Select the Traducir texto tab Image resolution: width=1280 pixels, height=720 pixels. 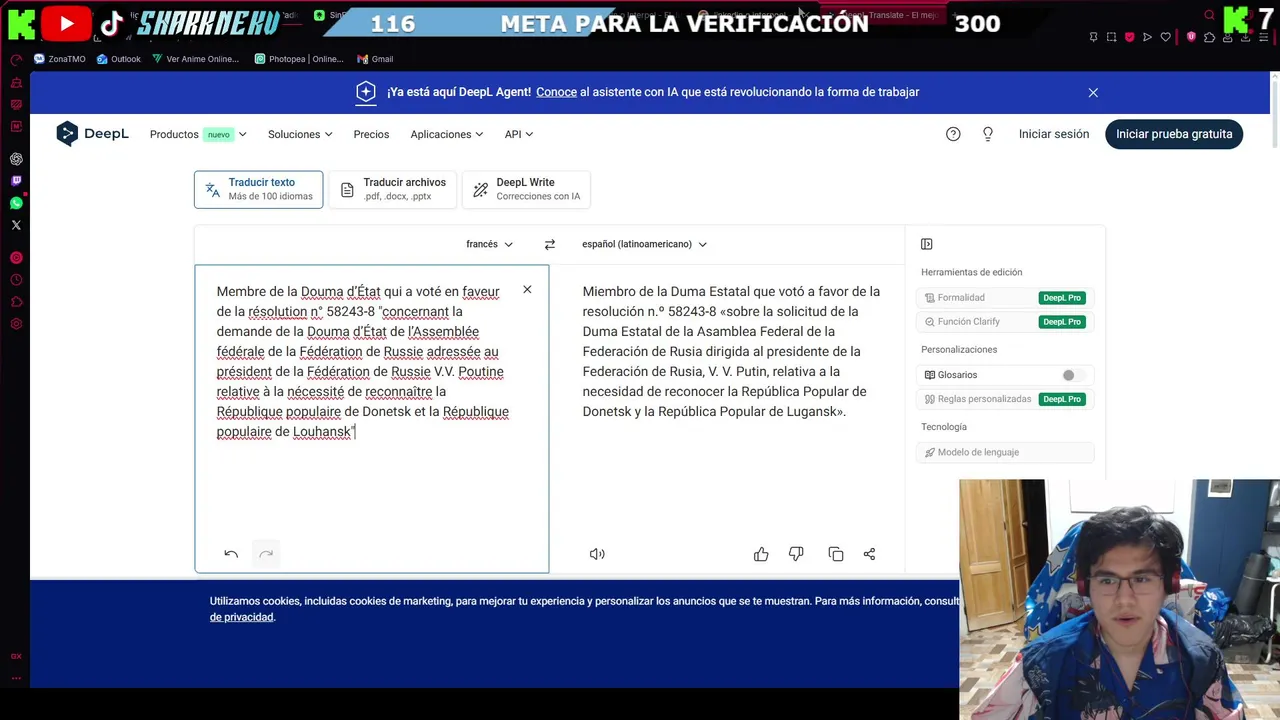click(259, 189)
